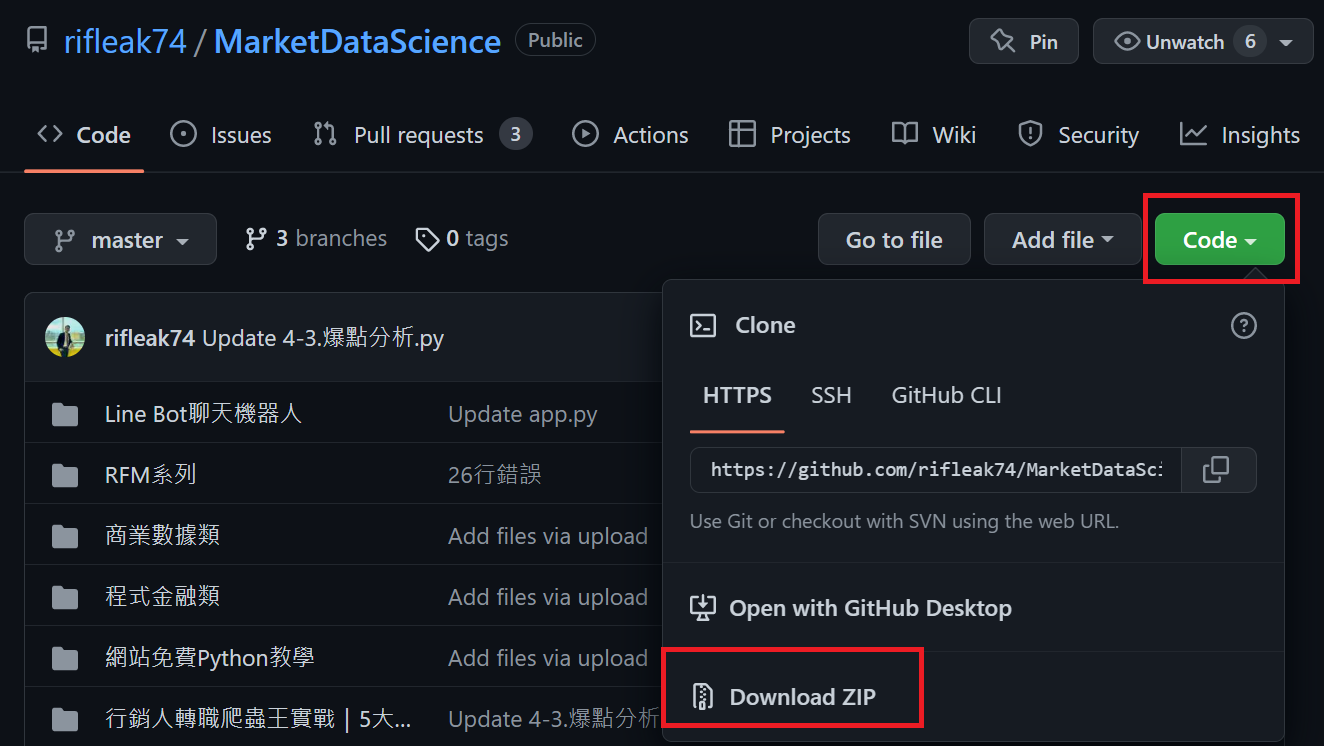
Task: Open the master branch selector dropdown
Action: coord(120,239)
